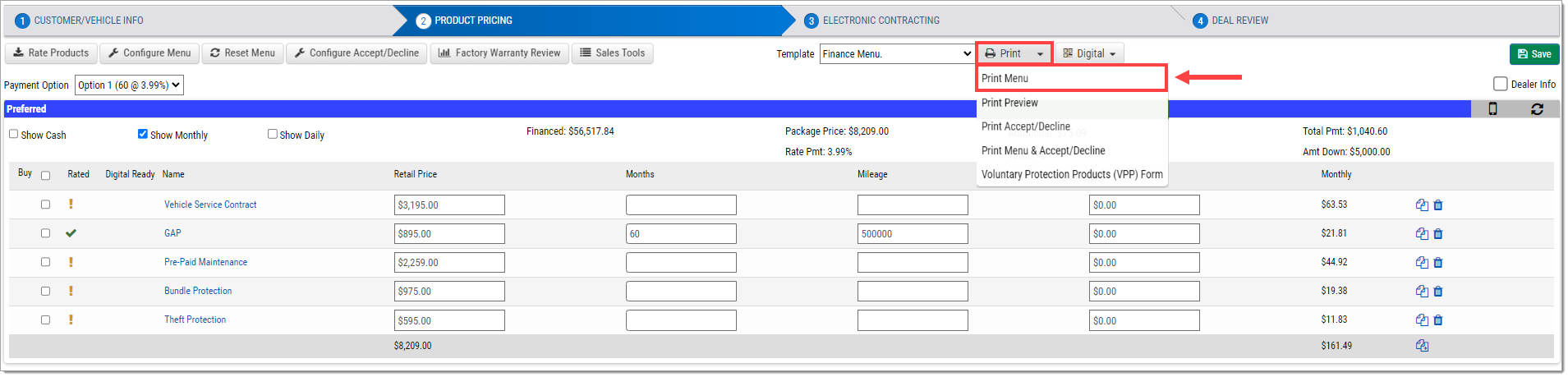Click GAP Mileage field showing 500000
Viewport: 1568px width, 377px height.
pos(913,234)
